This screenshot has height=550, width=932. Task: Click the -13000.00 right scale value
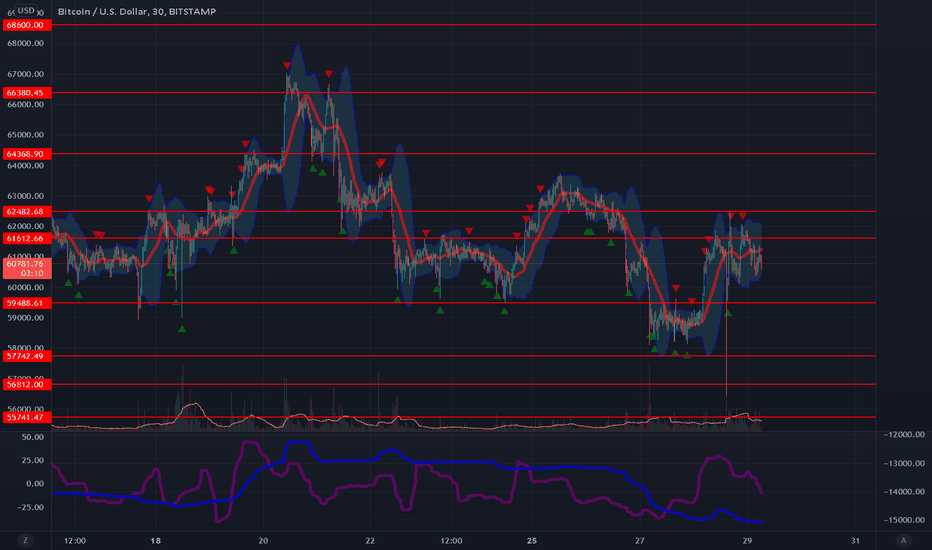click(x=903, y=463)
